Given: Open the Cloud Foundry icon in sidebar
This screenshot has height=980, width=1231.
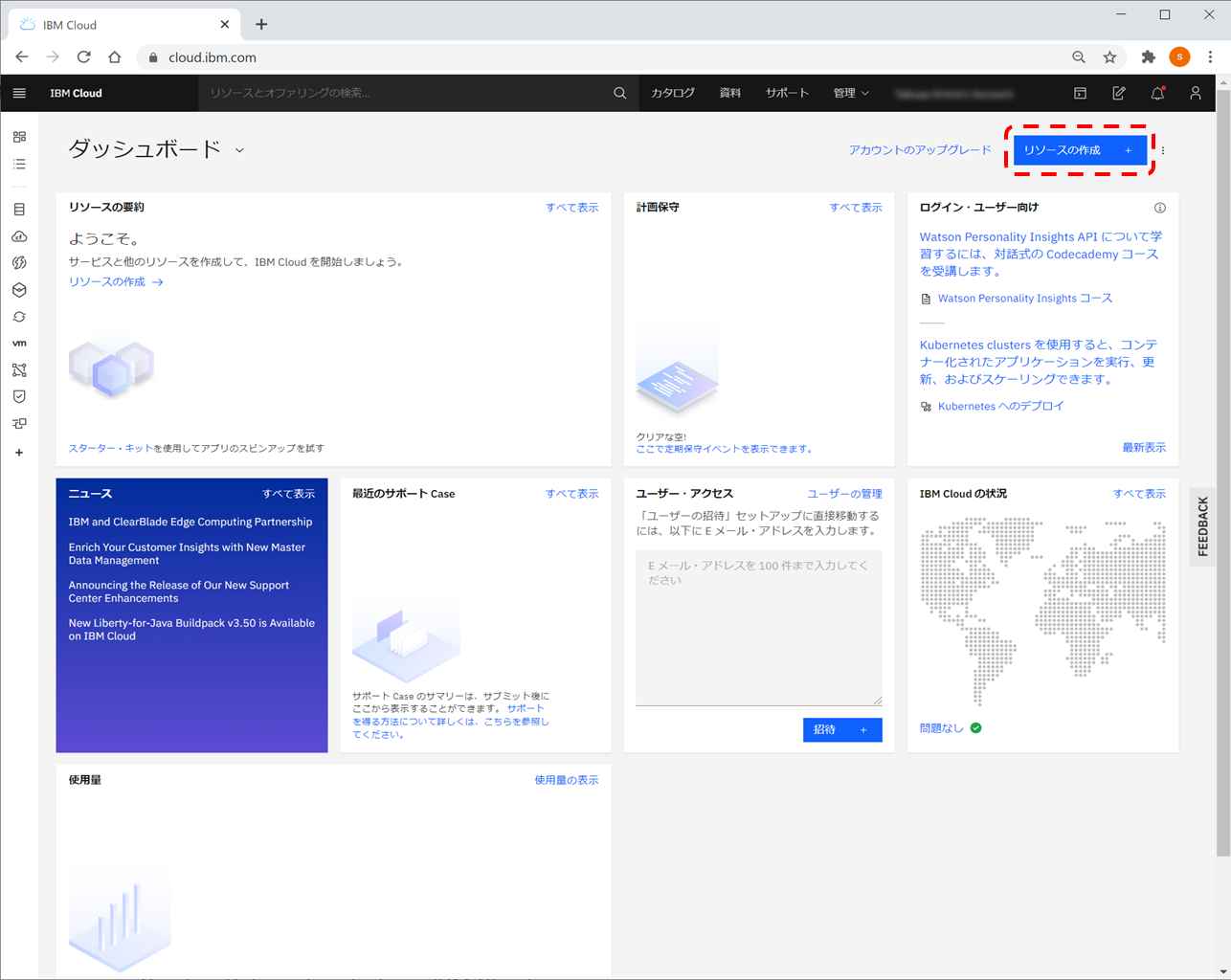Looking at the screenshot, I should click(19, 236).
